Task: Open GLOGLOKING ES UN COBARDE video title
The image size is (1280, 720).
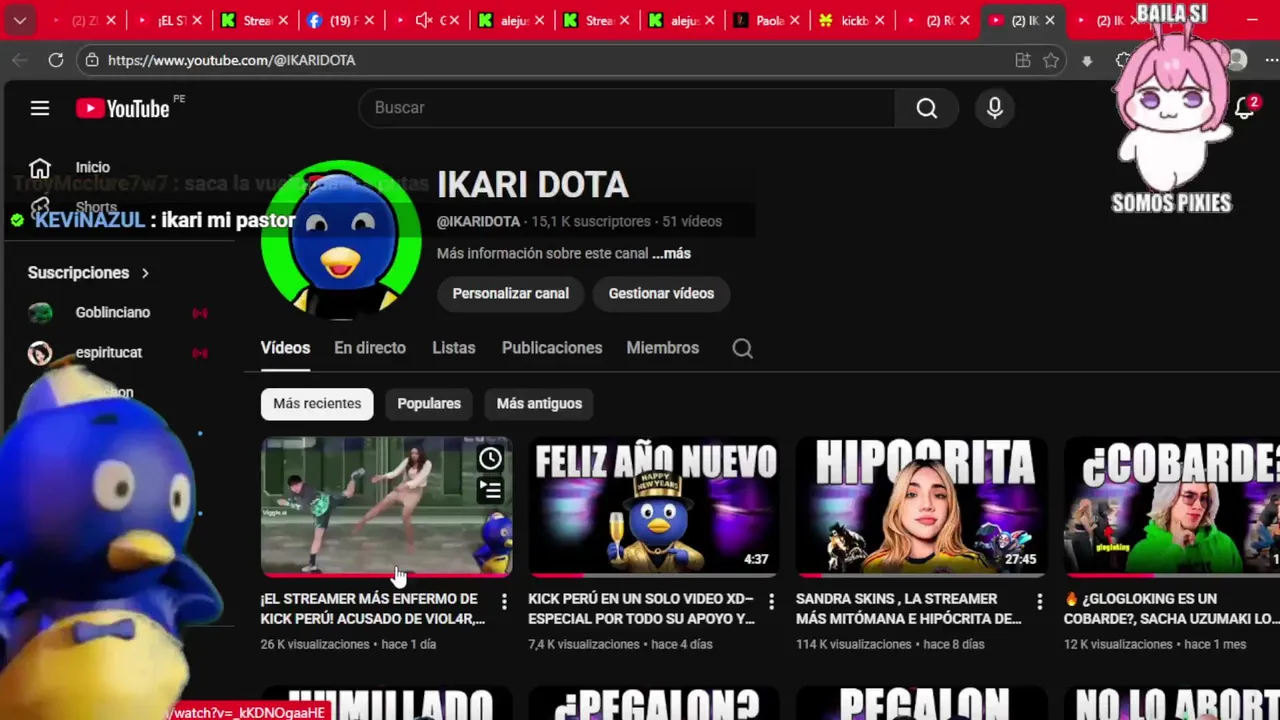Action: tap(1172, 609)
